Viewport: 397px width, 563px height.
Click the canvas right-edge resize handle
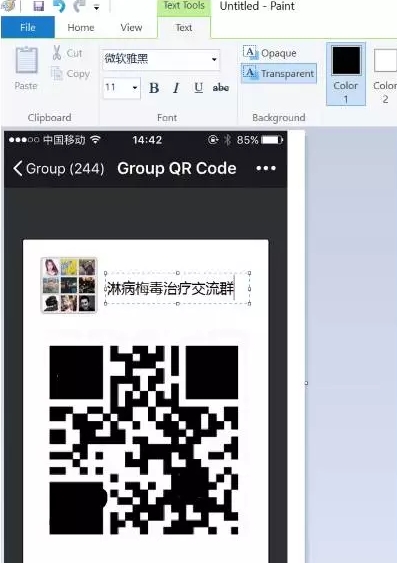306,383
